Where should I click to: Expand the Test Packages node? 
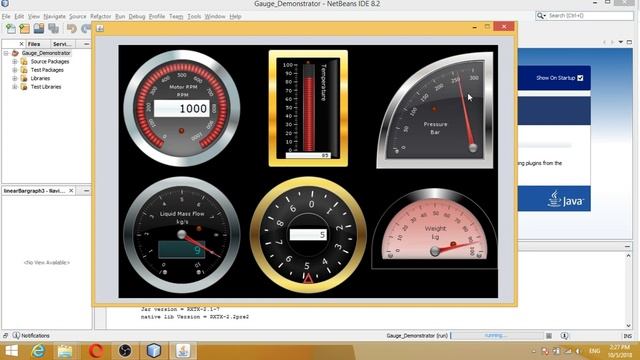15,70
